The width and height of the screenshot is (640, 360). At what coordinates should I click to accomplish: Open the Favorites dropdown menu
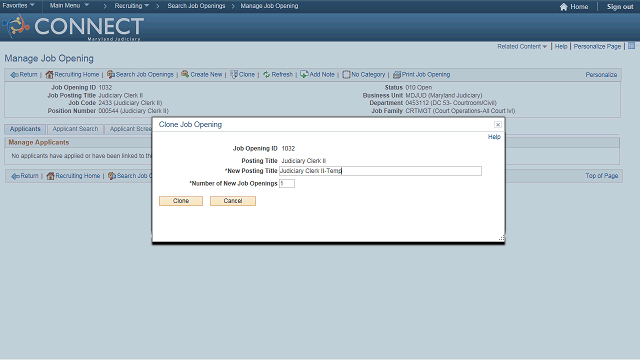18,5
